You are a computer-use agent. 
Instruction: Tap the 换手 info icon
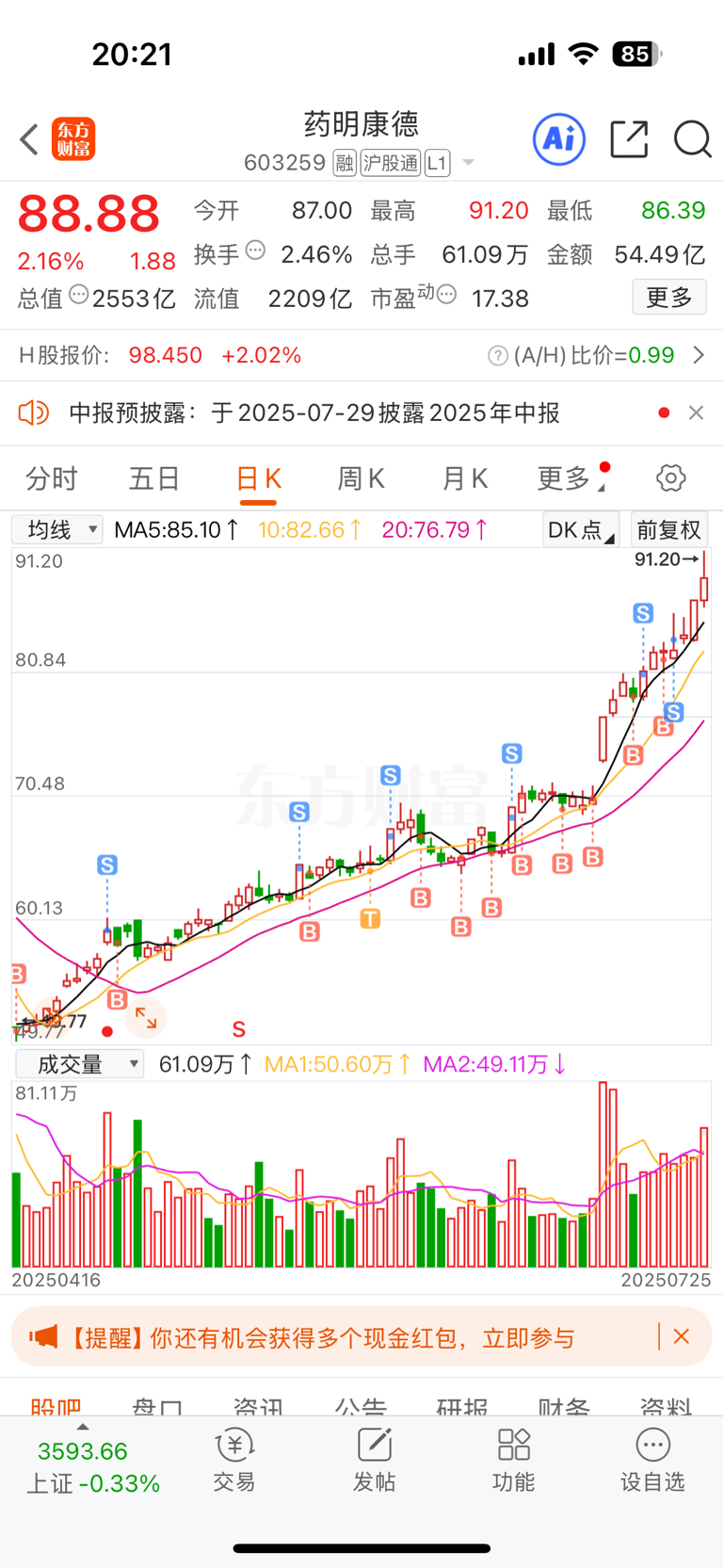tap(255, 251)
